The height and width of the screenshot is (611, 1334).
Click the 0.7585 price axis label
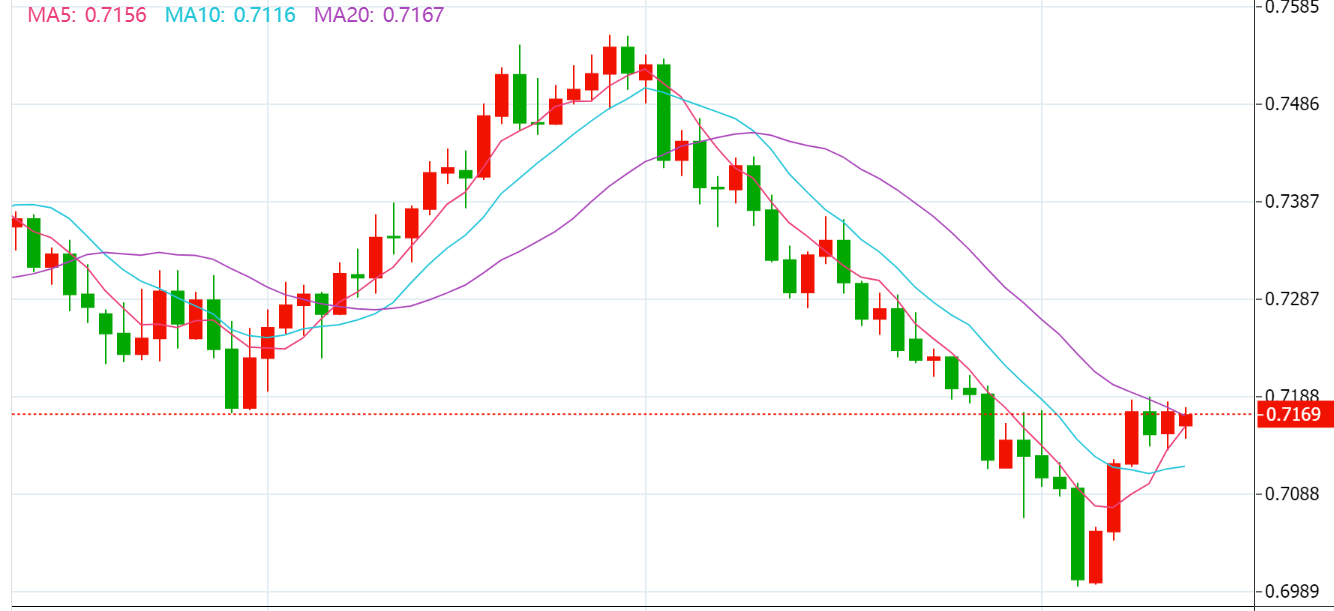pyautogui.click(x=1292, y=7)
